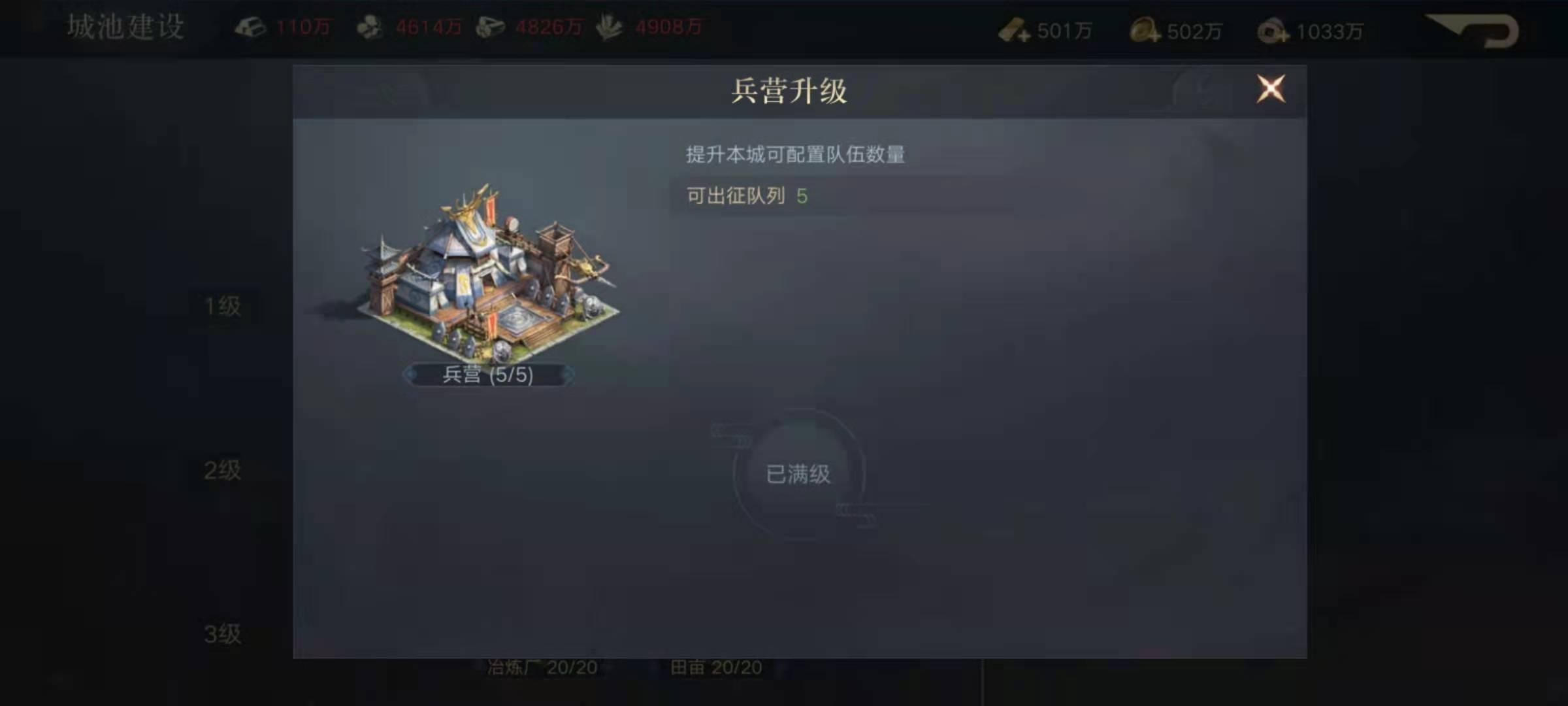1568x706 pixels.
Task: Click the 4826万 wood resource icon
Action: [490, 27]
